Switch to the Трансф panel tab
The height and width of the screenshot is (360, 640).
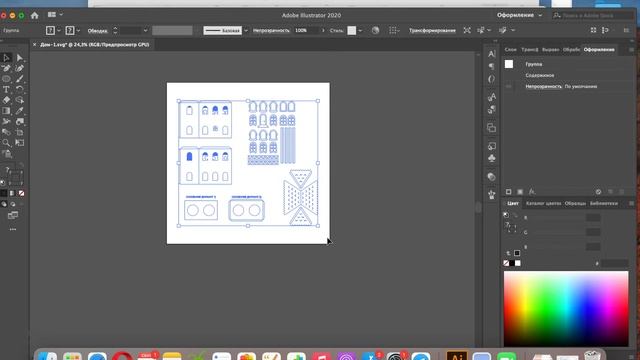[529, 50]
